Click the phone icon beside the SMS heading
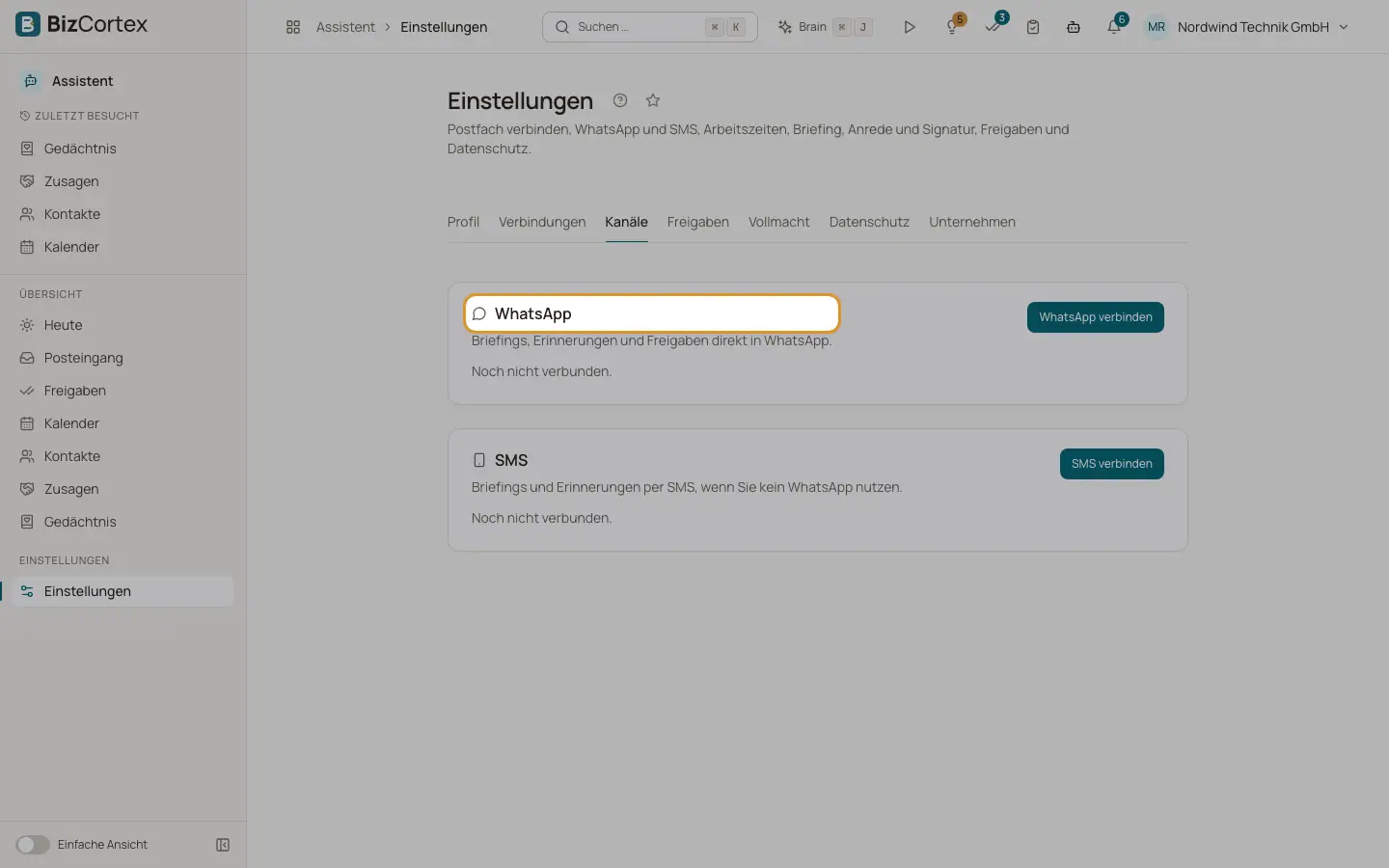Viewport: 1389px width, 868px height. (x=479, y=460)
